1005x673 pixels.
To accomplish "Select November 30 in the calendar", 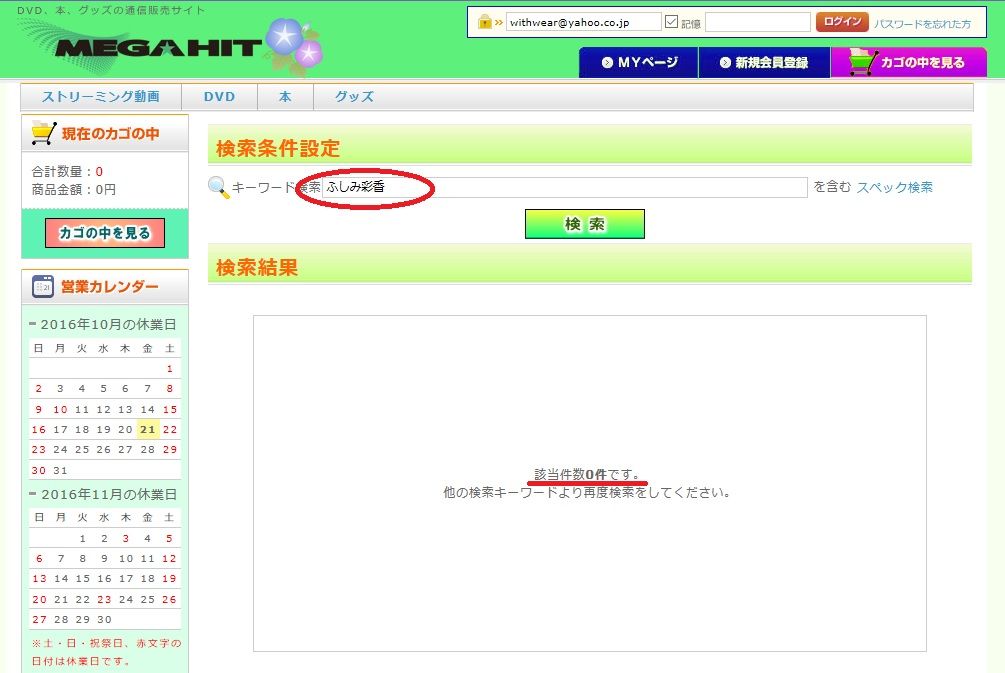I will (x=104, y=620).
